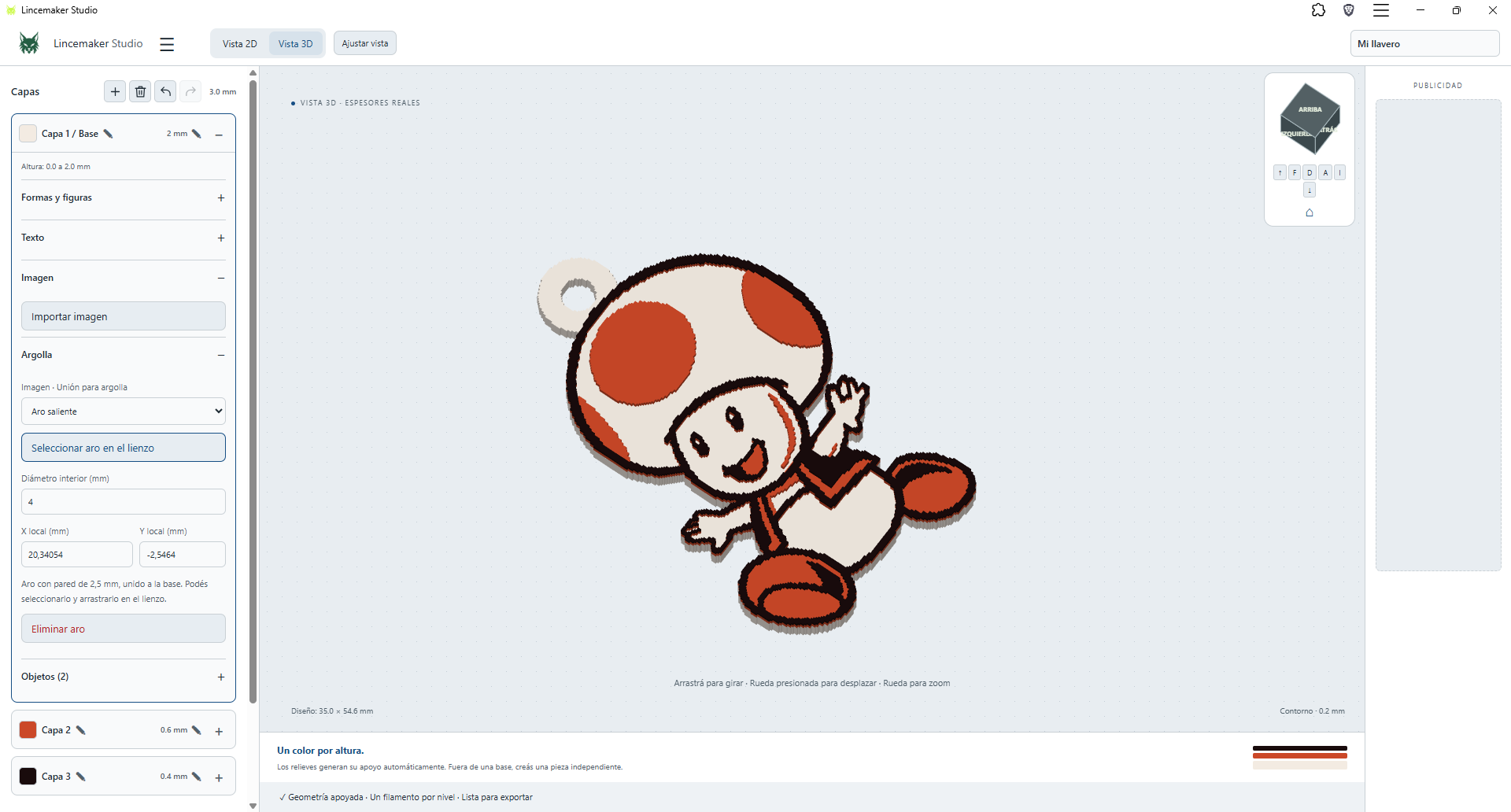Viewport: 1511px width, 812px height.
Task: Set top view with the up arrow button
Action: (1280, 172)
